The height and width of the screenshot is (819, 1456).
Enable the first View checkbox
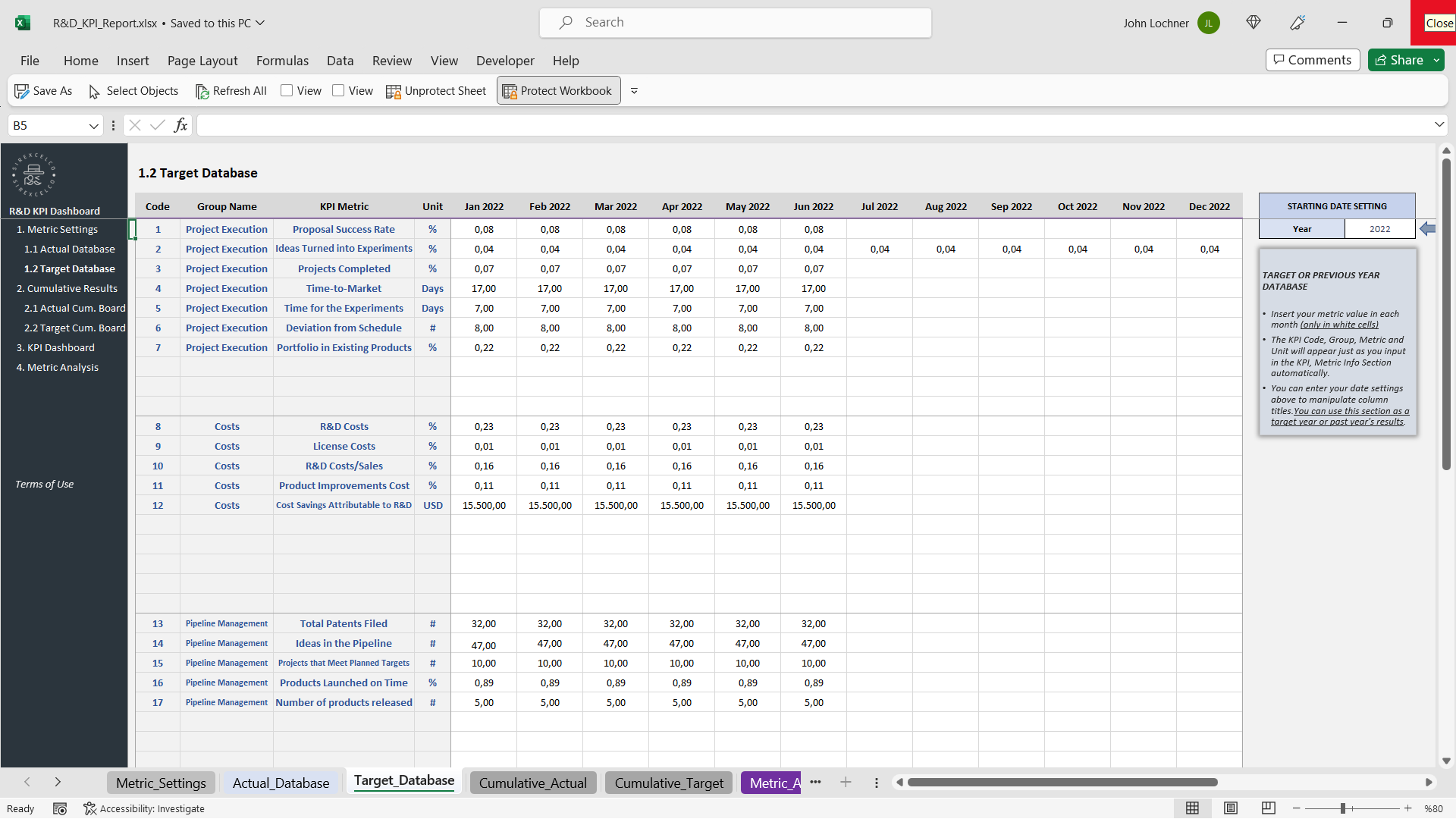[287, 90]
